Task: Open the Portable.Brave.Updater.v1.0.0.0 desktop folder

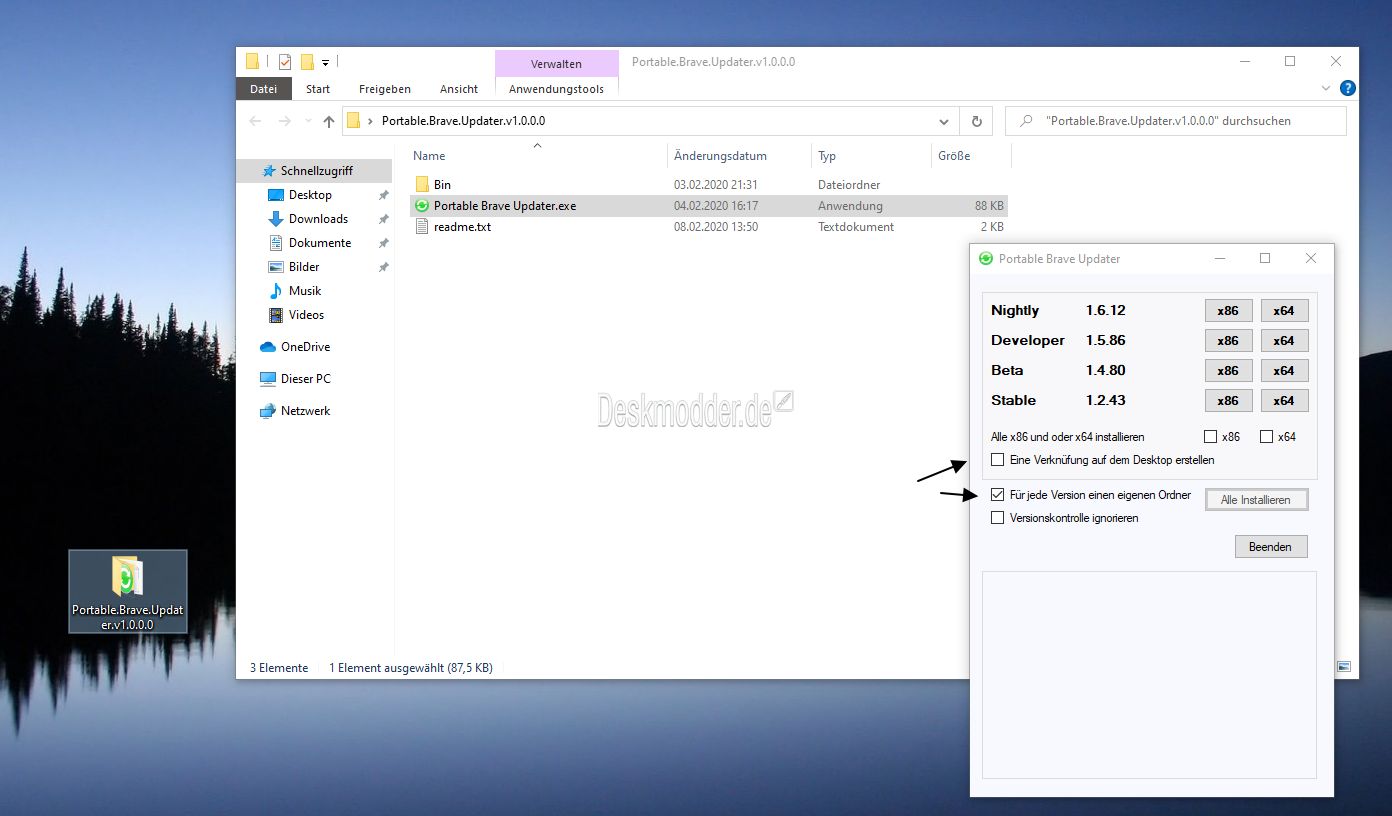Action: (x=127, y=591)
